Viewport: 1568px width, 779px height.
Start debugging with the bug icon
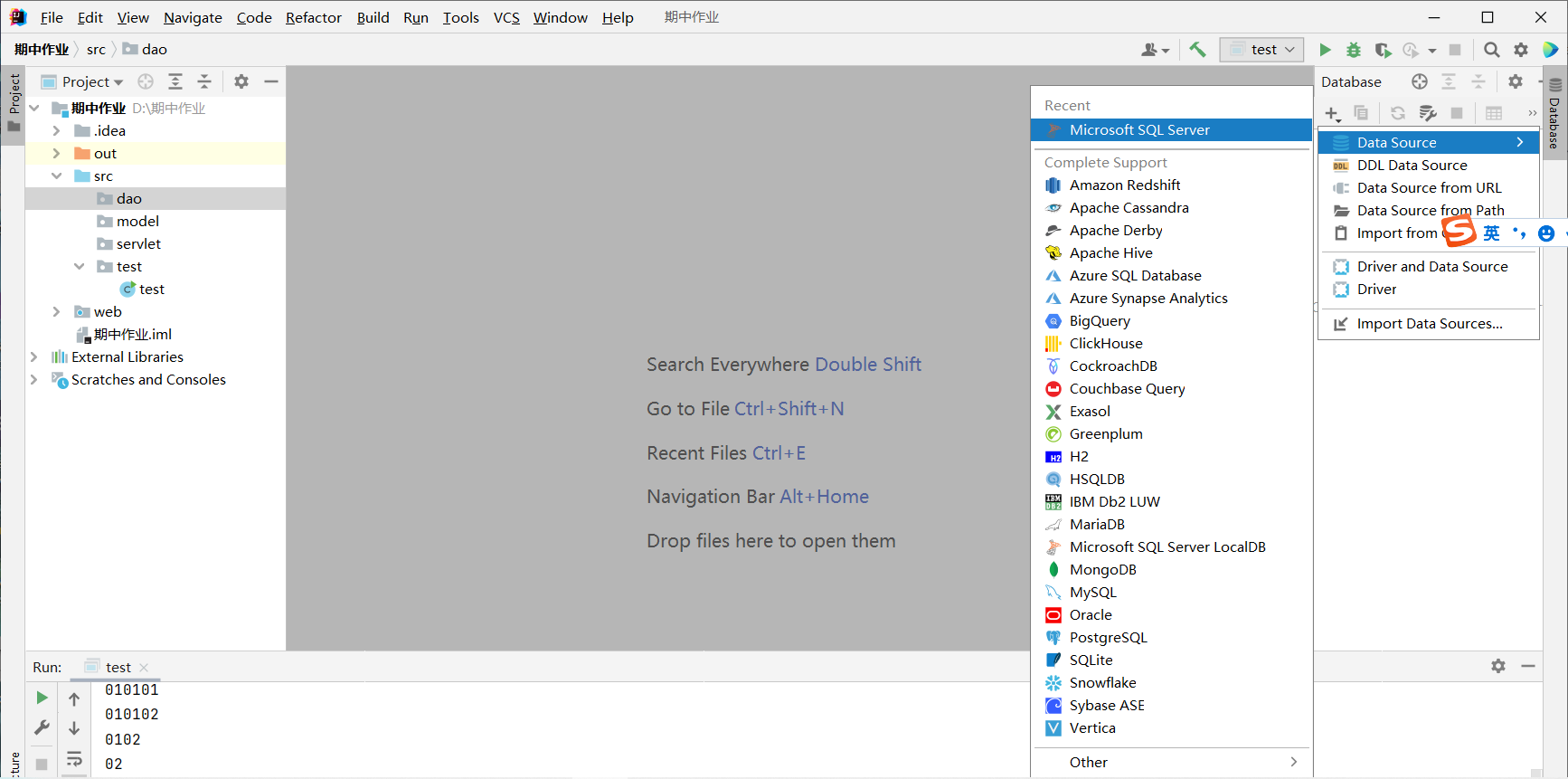coord(1354,50)
